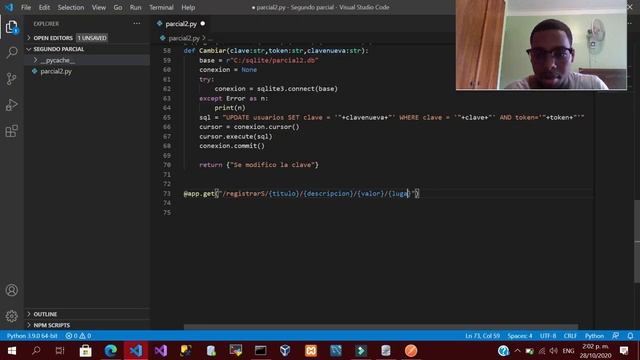Image resolution: width=640 pixels, height=360 pixels.
Task: Open the Search view in activity bar
Action: pyautogui.click(x=11, y=53)
